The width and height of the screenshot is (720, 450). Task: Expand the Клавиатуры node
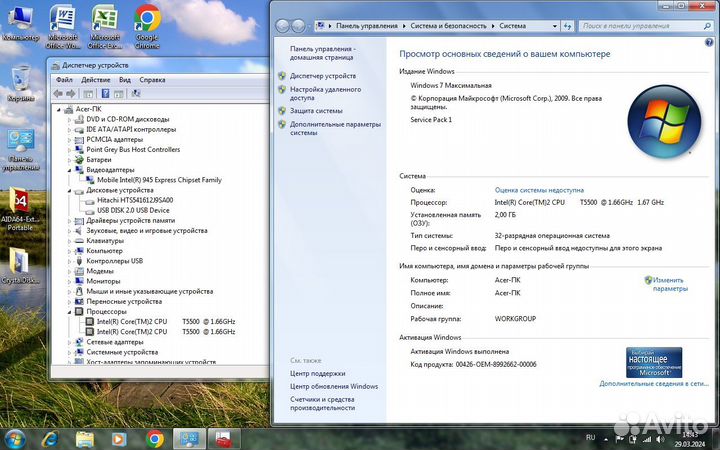[70, 241]
